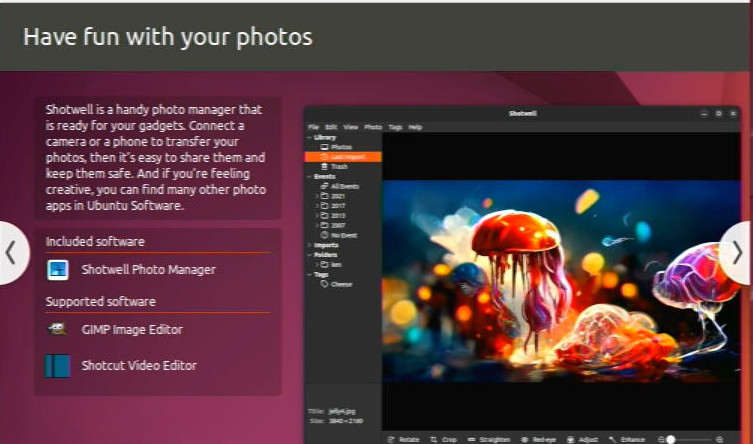Viewport: 753px width, 444px height.
Task: Click the Shotwell Photo Manager icon
Action: (x=58, y=269)
